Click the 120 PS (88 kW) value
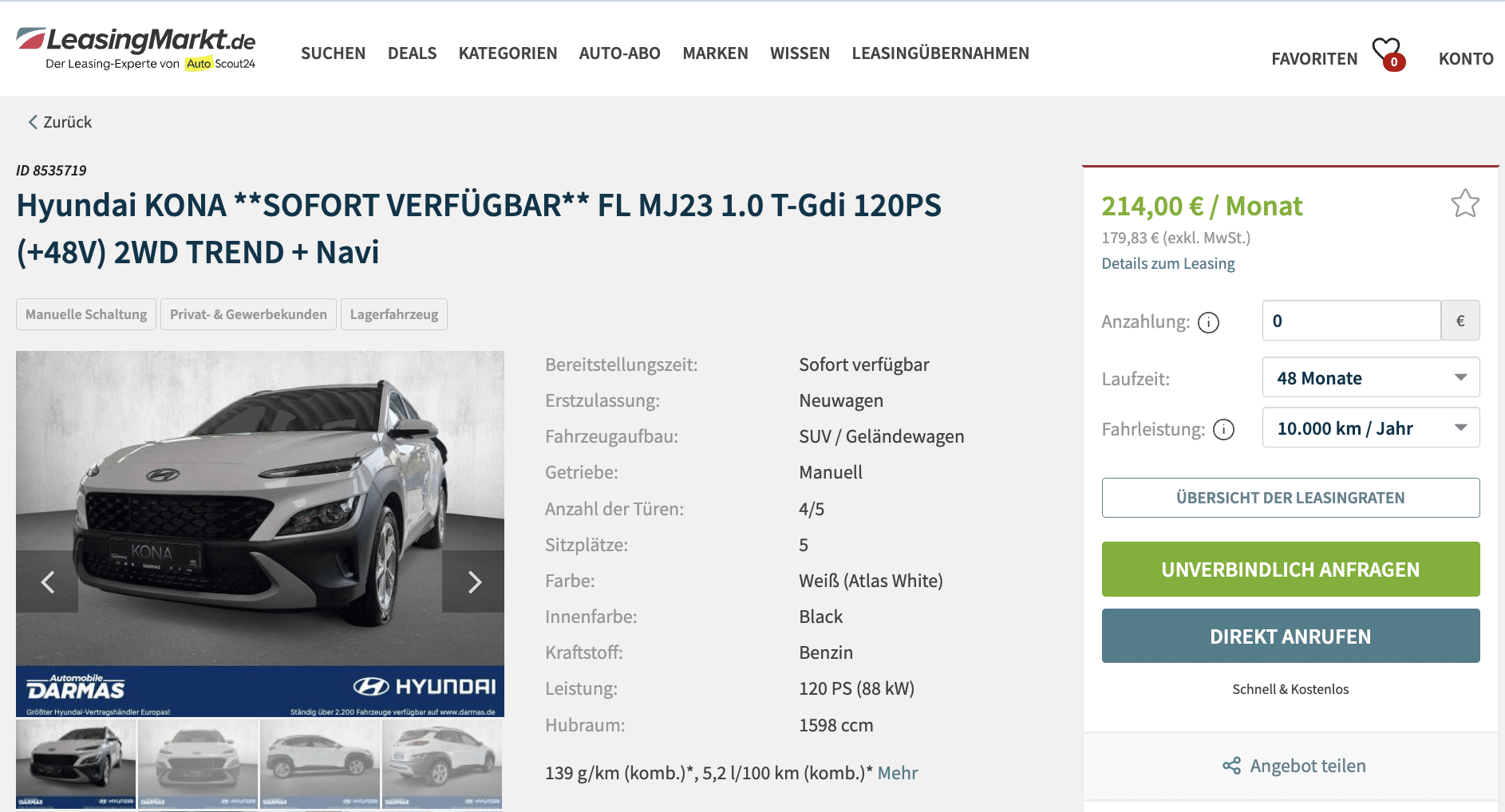Viewport: 1505px width, 812px height. tap(857, 688)
